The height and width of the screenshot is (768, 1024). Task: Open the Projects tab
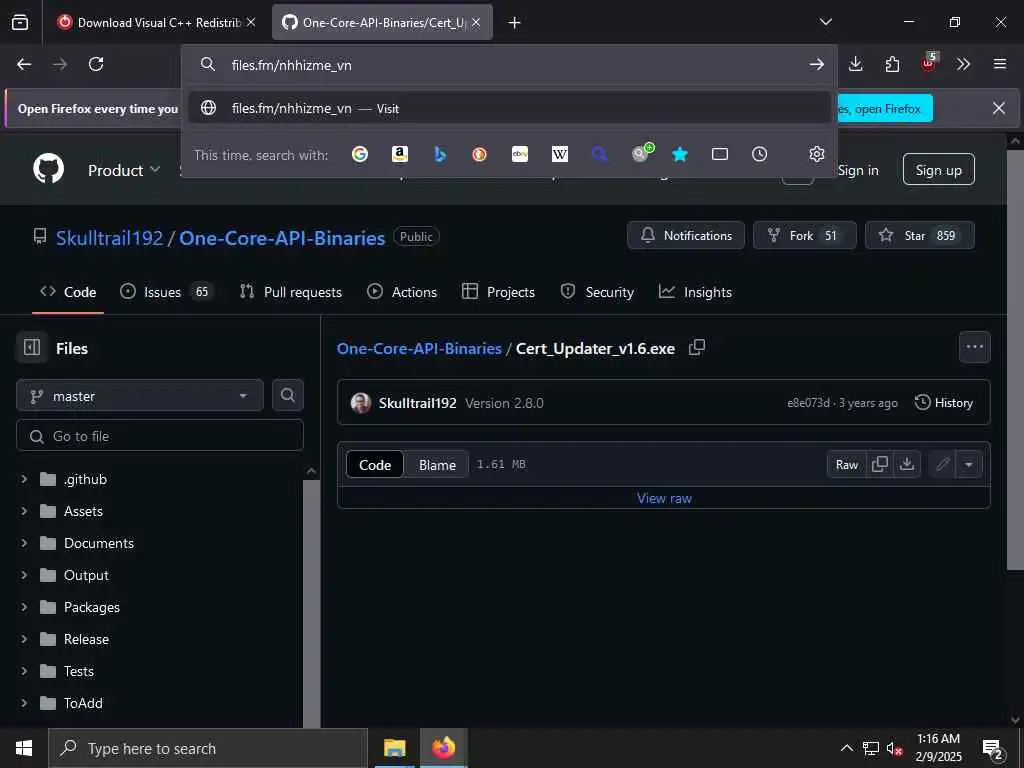coord(498,292)
